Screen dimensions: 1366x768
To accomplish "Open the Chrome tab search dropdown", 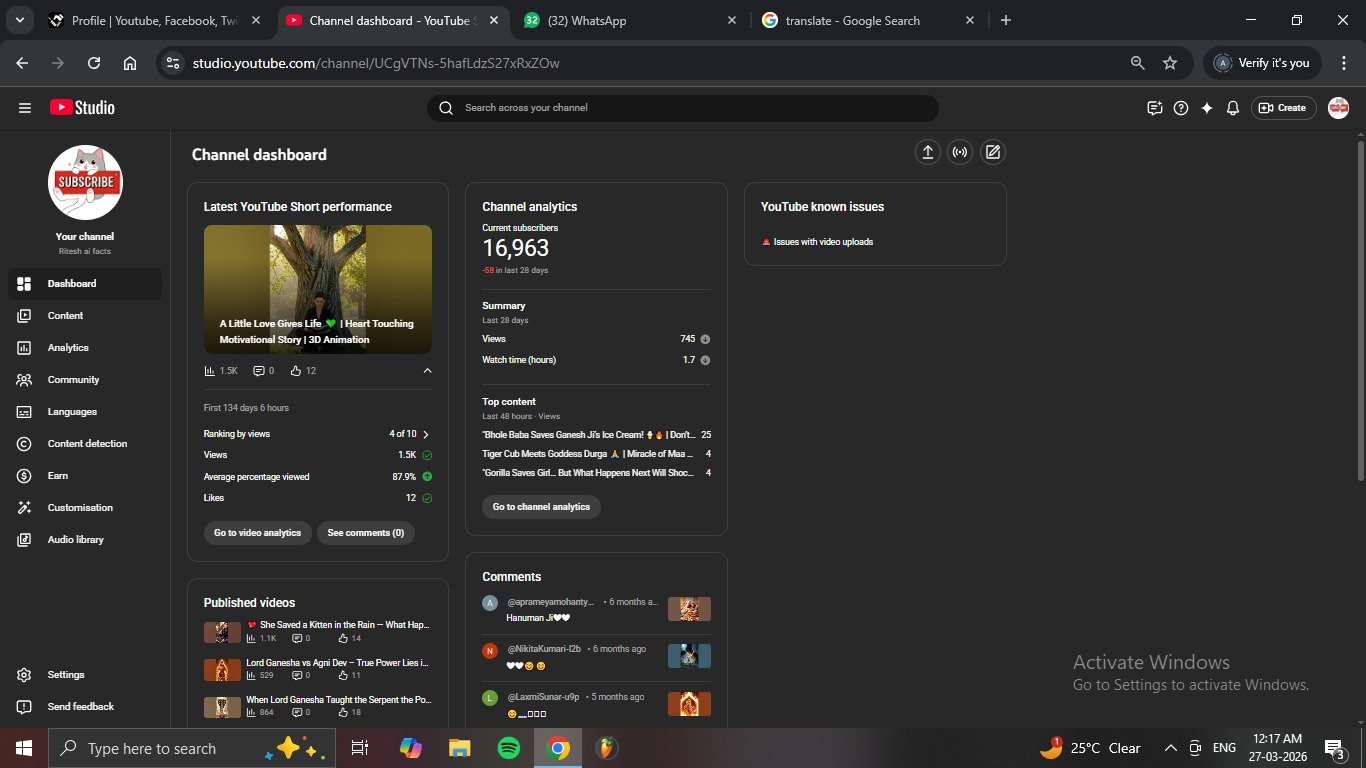I will [x=19, y=20].
